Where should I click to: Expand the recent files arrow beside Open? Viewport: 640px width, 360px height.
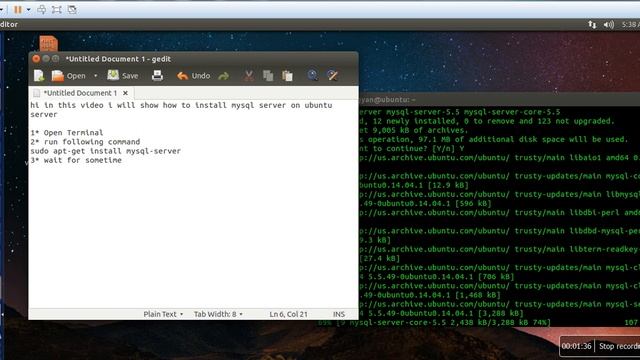click(96, 76)
